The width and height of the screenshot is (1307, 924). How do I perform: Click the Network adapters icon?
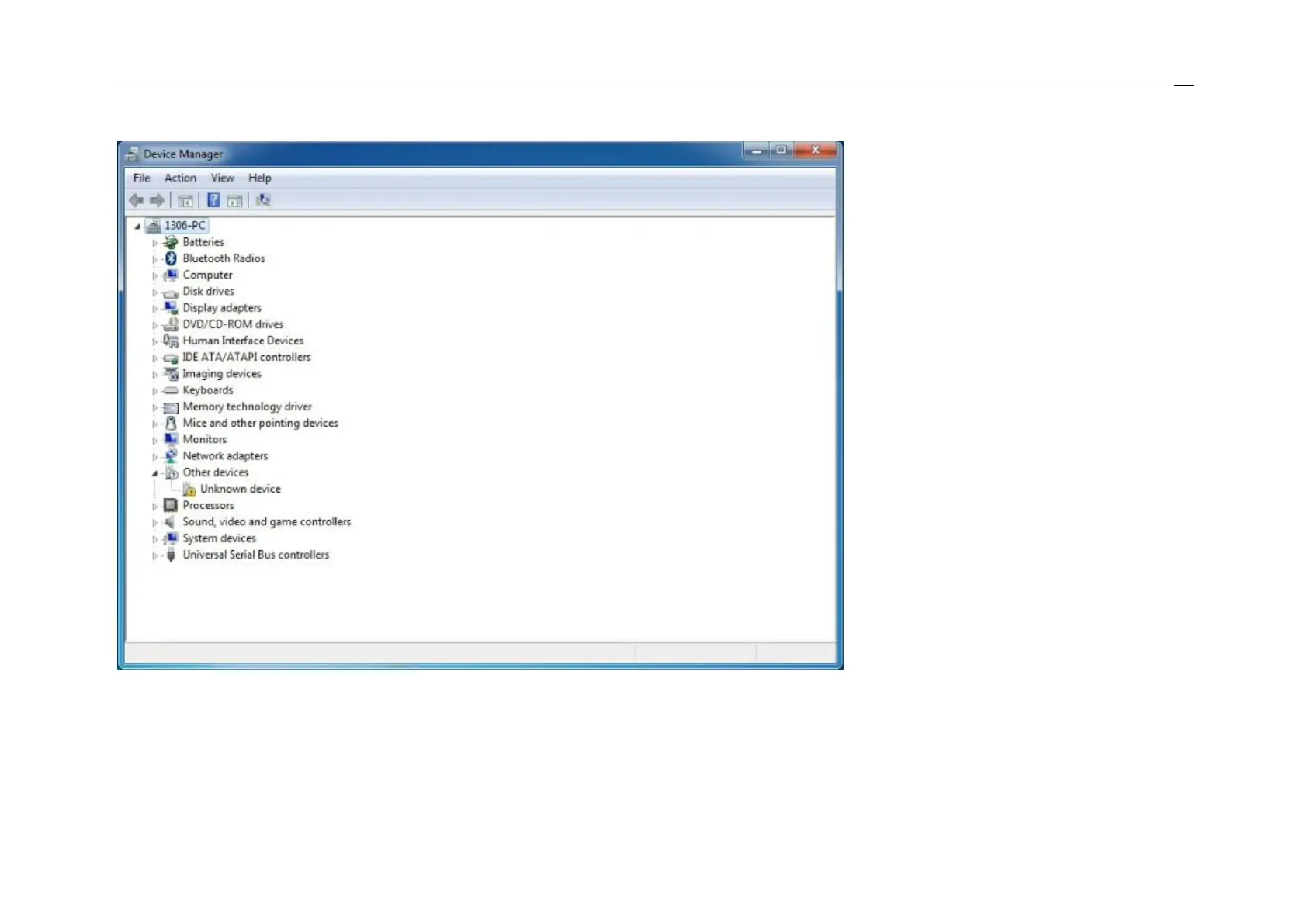click(171, 456)
